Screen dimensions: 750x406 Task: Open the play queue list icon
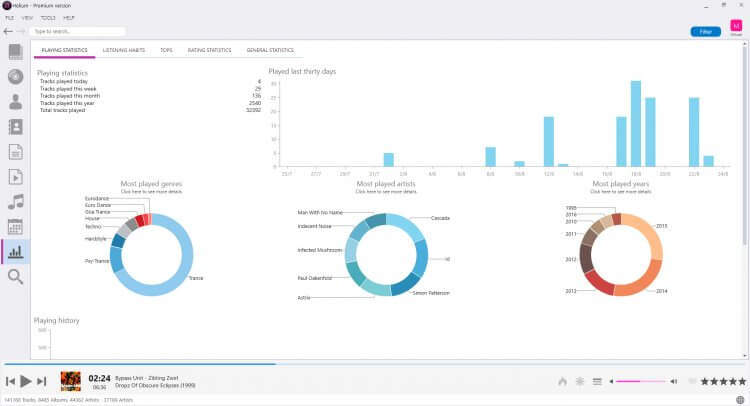pos(597,381)
